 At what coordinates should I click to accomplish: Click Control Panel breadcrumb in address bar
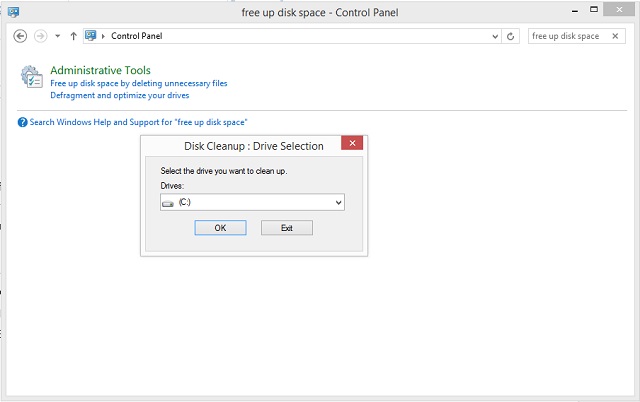click(137, 36)
